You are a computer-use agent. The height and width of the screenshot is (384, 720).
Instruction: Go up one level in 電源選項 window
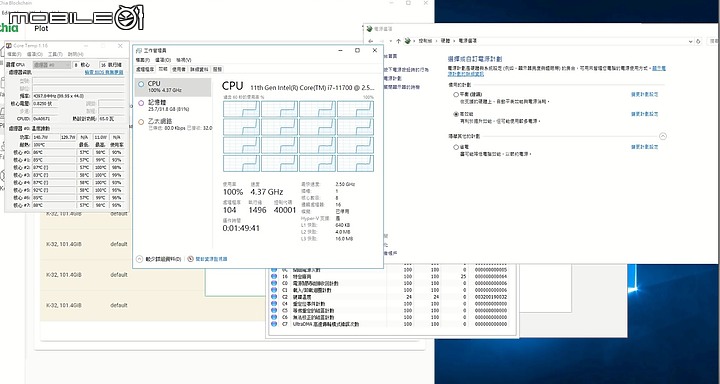(x=398, y=41)
